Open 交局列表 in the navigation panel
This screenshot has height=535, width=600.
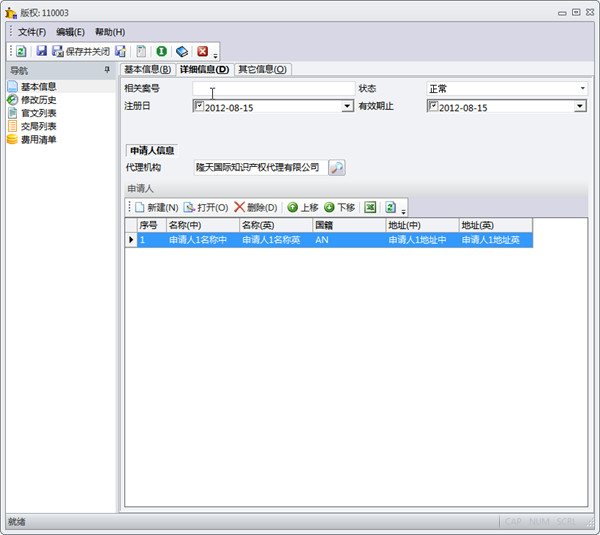tap(38, 126)
